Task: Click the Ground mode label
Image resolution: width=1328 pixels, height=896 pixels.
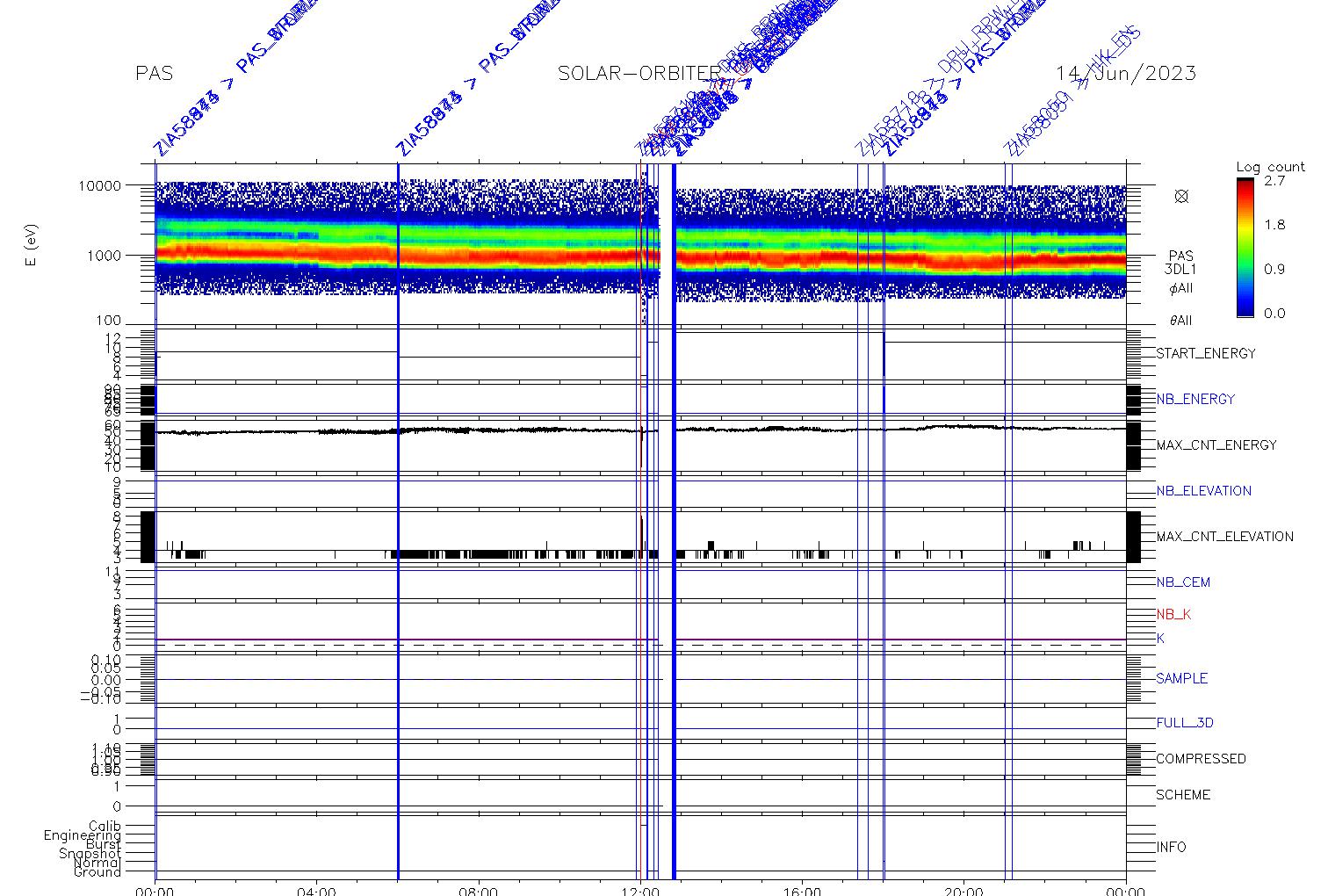Action: pos(97,871)
